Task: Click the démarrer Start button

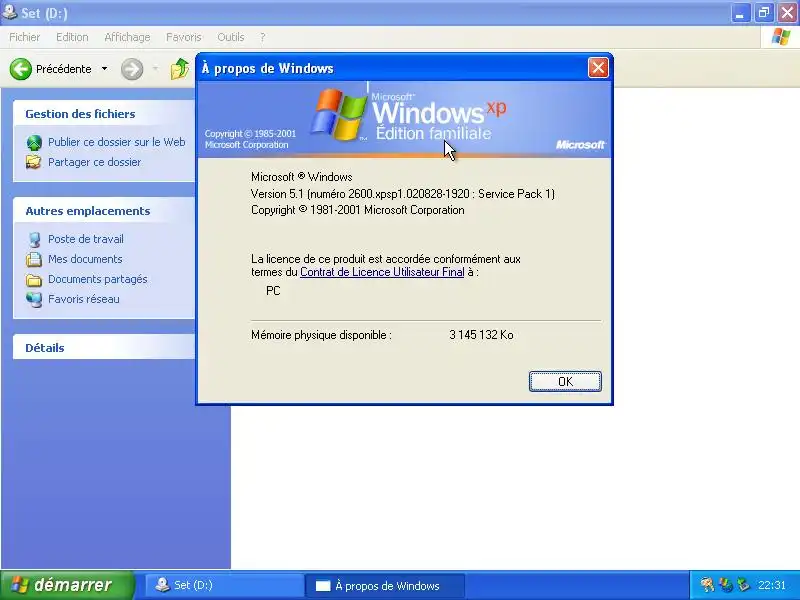Action: 66,585
